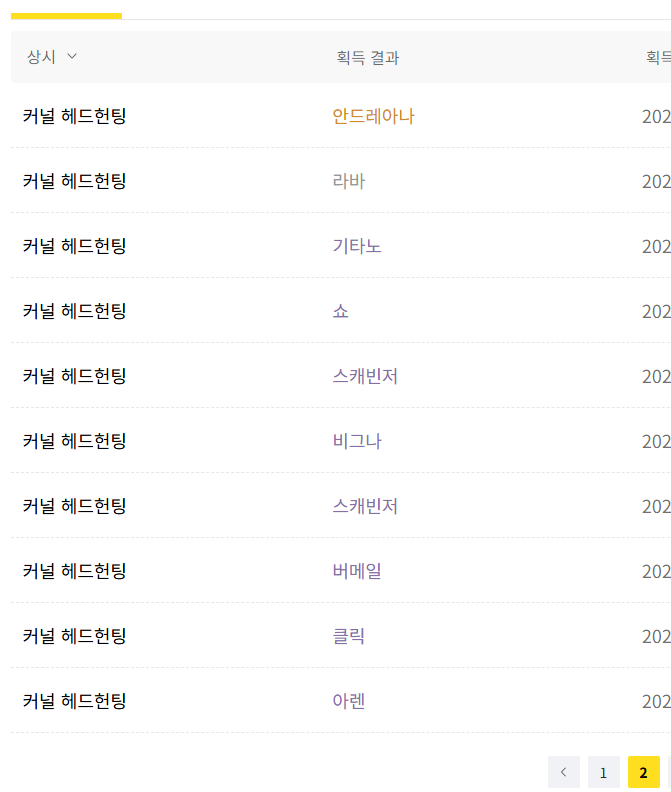Screen dimensions: 671x792
Task: Select page 1 in pagination
Action: (604, 772)
